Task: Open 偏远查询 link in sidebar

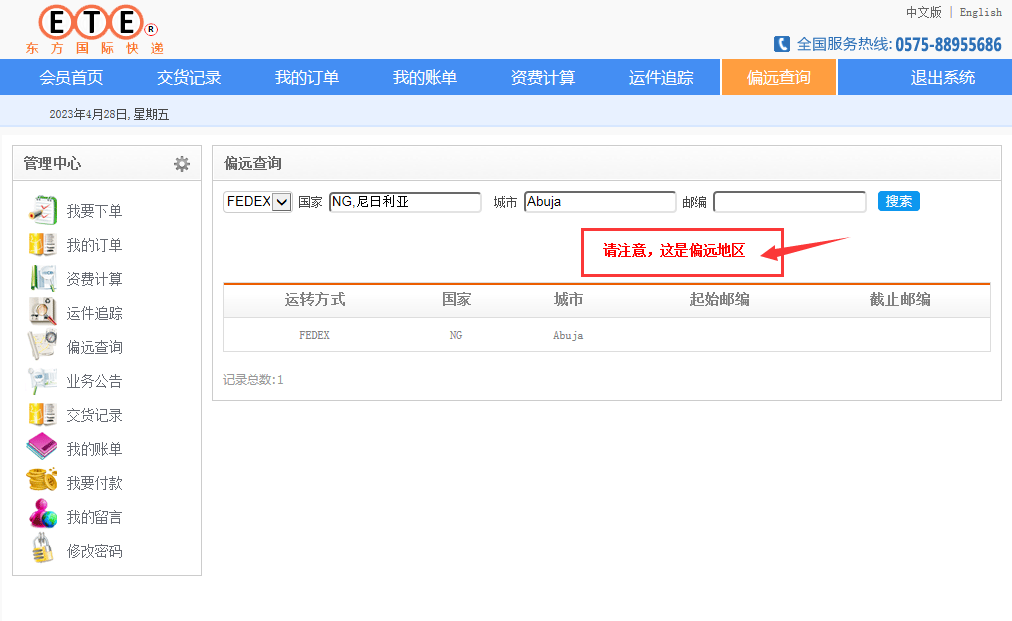Action: point(94,347)
